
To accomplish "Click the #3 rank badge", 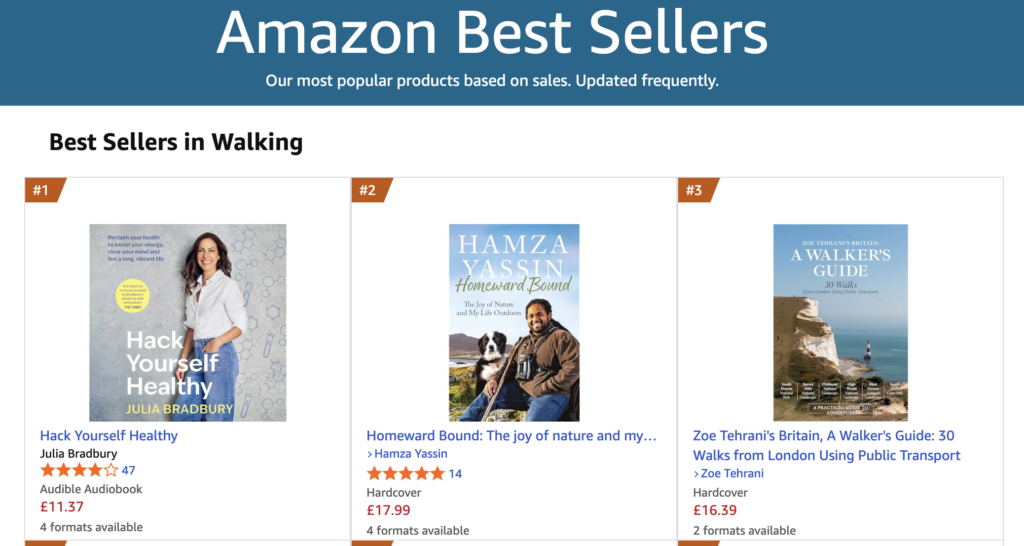I will 695,190.
